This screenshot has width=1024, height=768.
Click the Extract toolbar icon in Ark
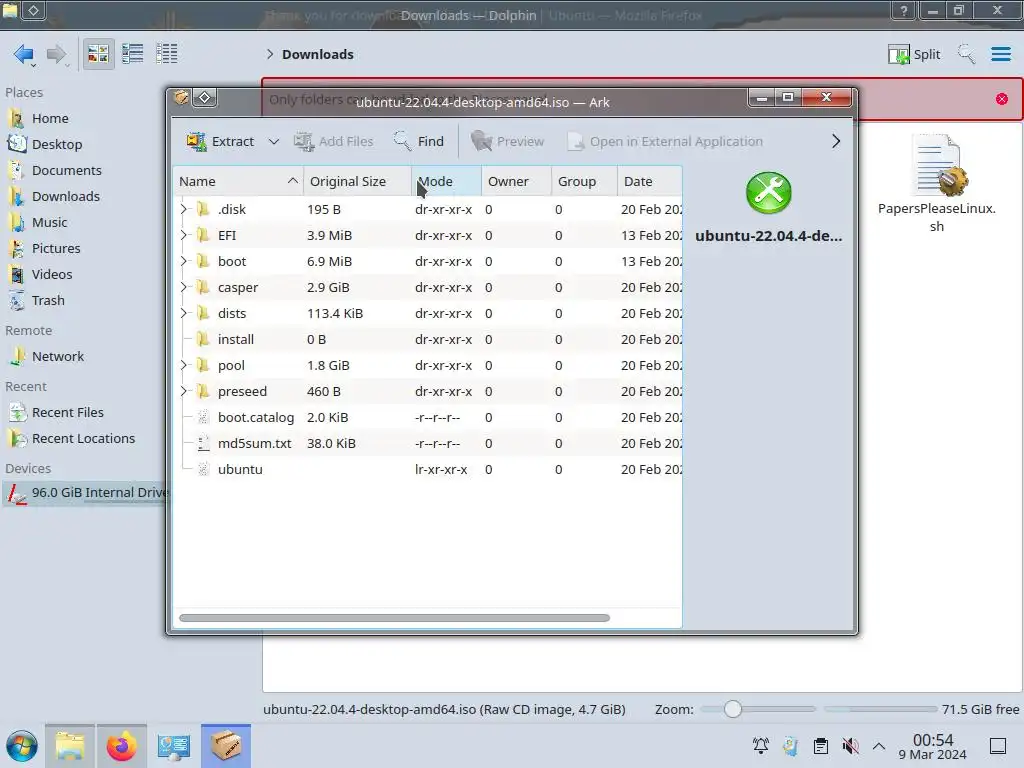[196, 141]
